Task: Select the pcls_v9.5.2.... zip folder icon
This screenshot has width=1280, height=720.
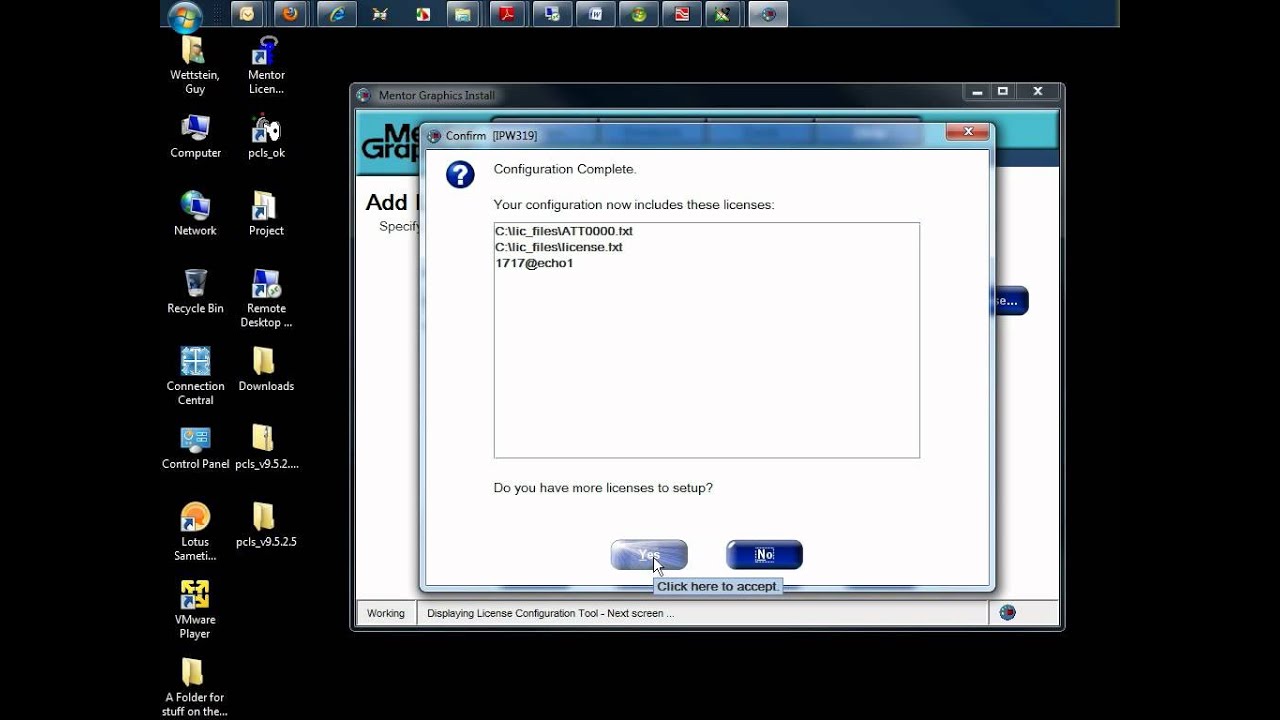Action: pyautogui.click(x=266, y=447)
